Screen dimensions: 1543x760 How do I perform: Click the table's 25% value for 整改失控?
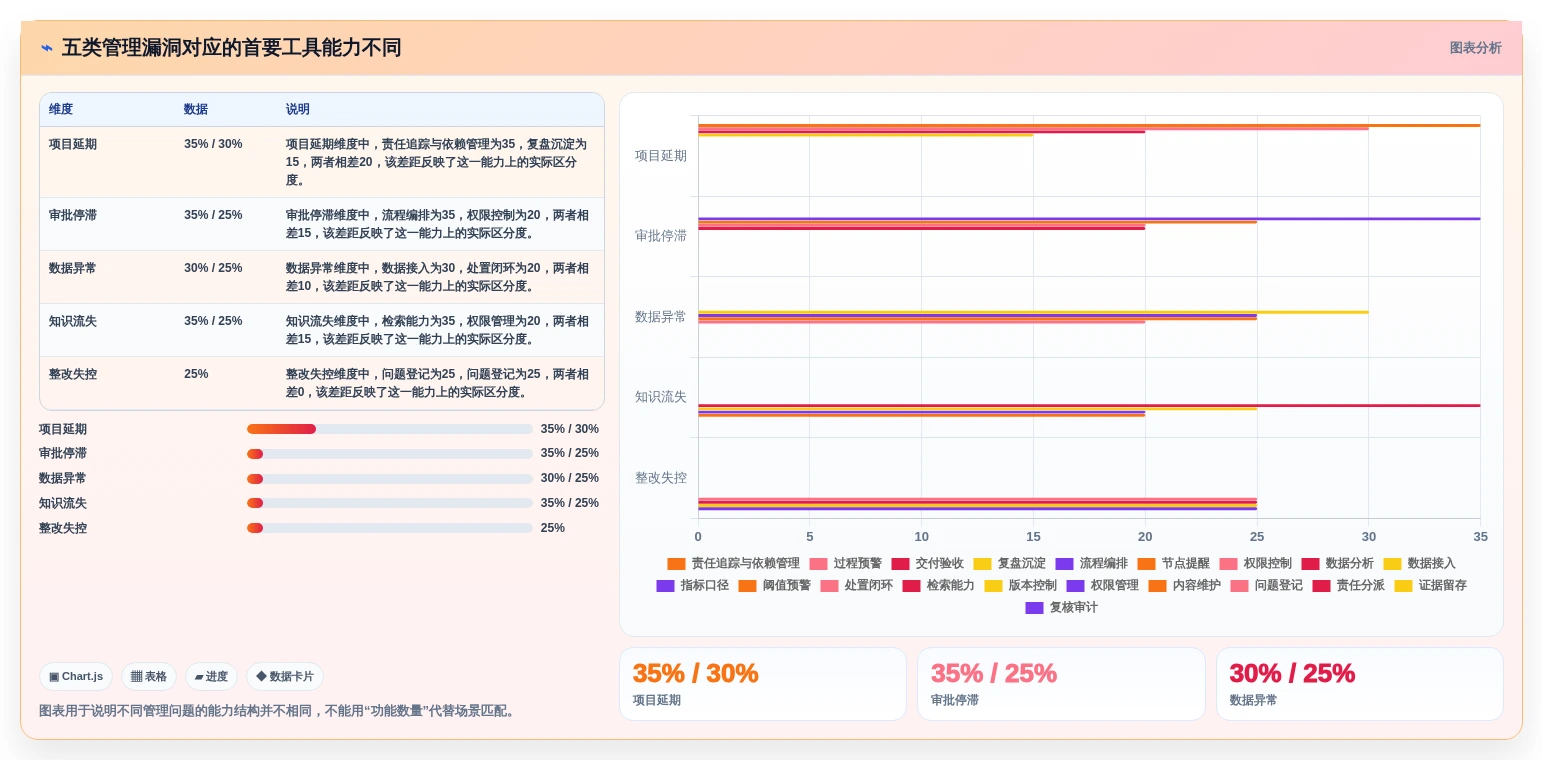(196, 374)
